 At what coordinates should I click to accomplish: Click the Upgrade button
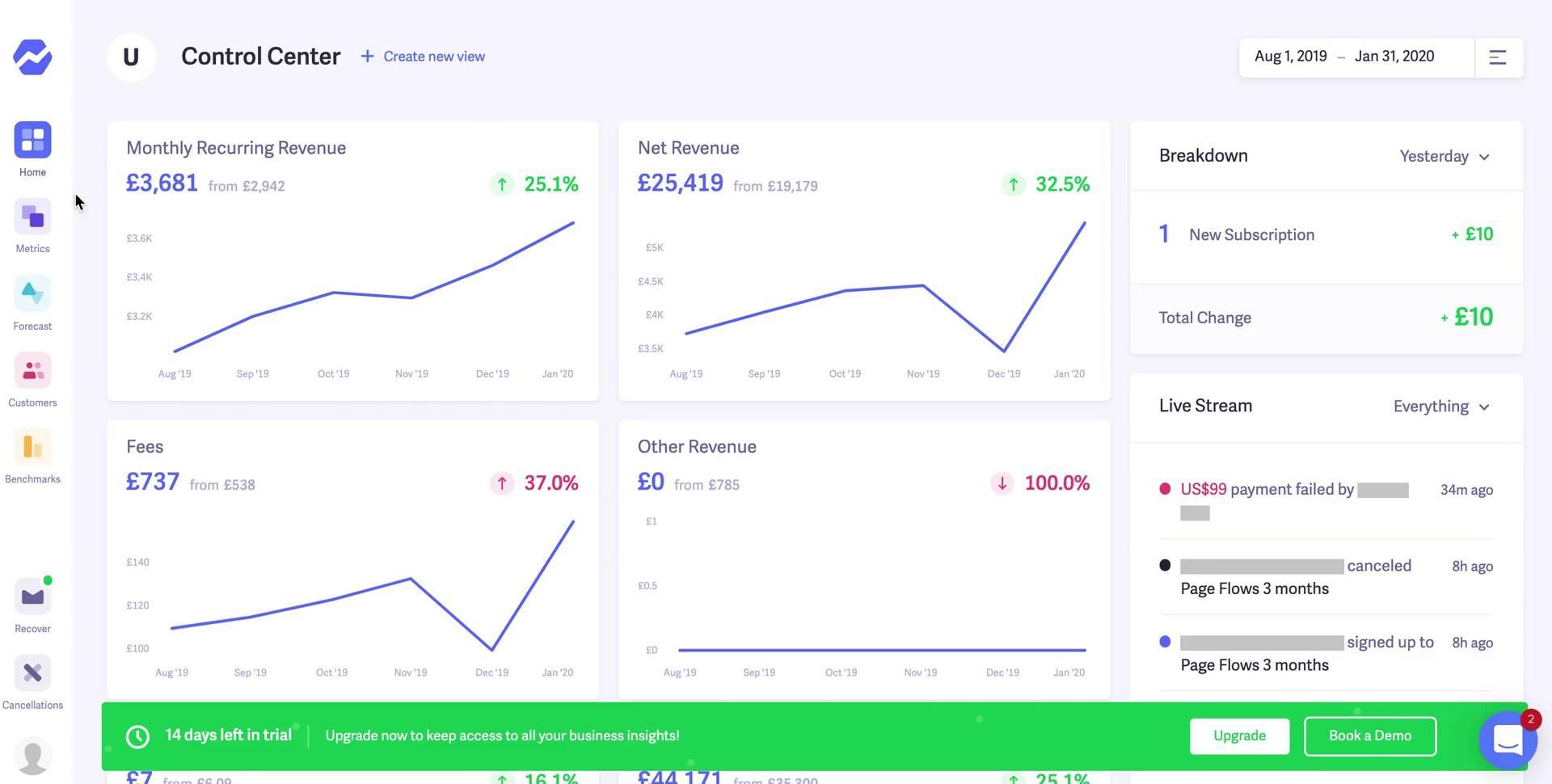[x=1238, y=736]
